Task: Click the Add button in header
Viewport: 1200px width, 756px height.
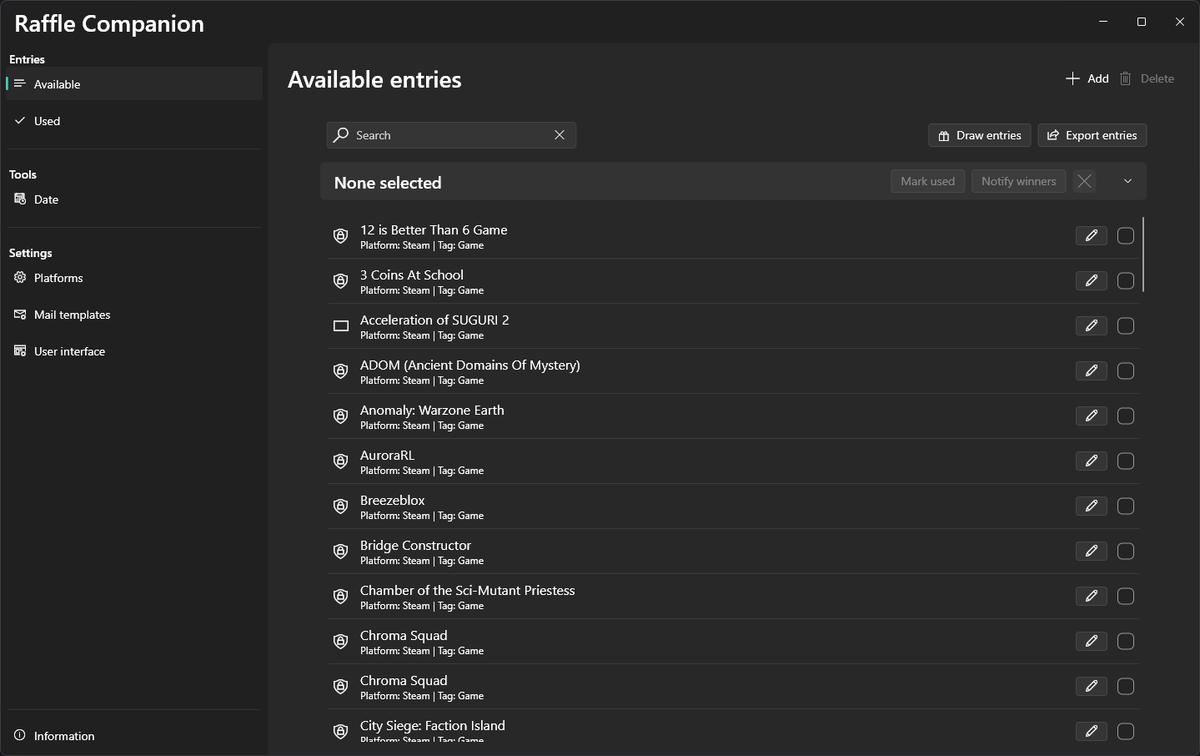Action: [1087, 79]
